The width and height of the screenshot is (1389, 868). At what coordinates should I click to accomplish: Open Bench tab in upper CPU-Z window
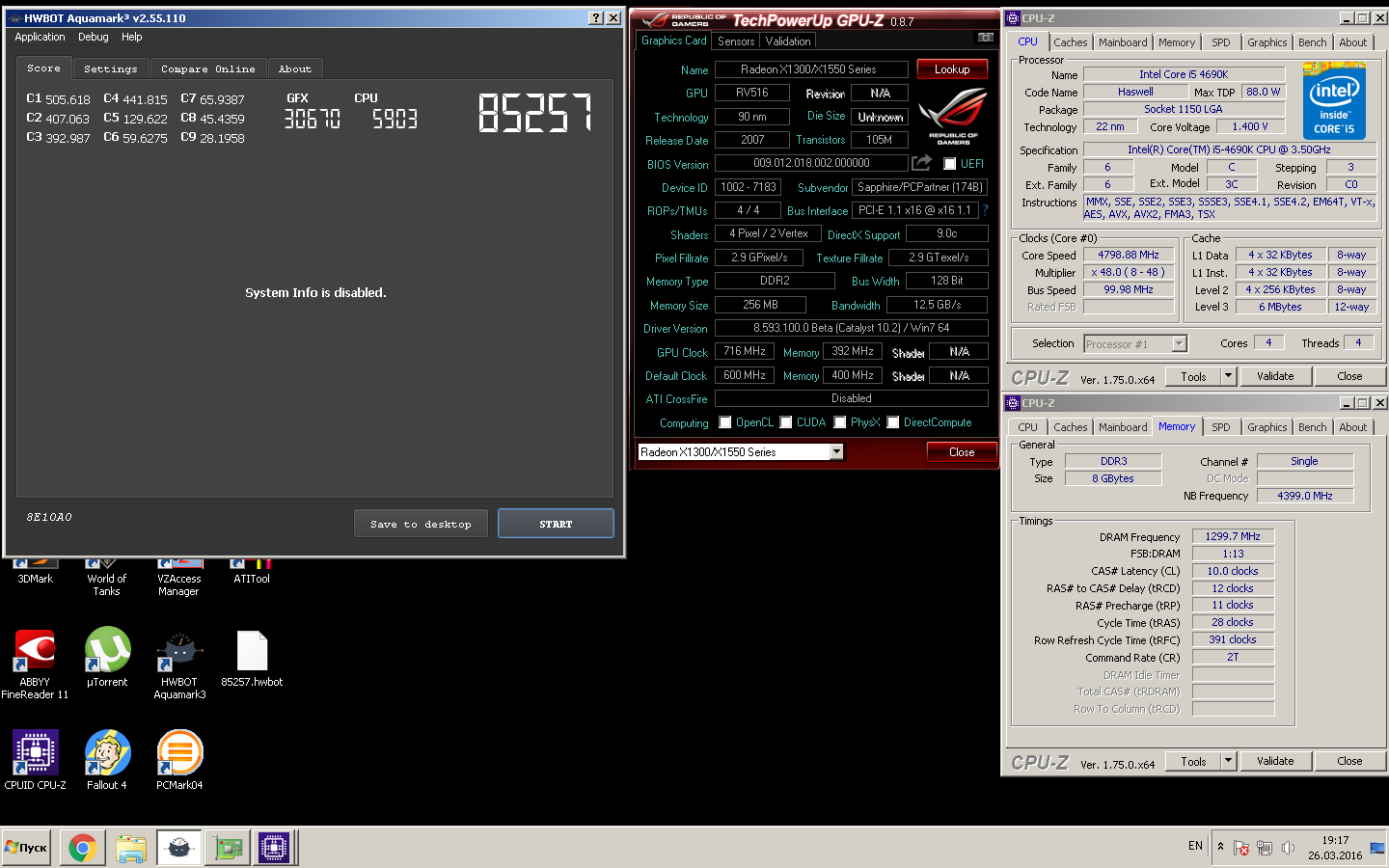(x=1312, y=42)
